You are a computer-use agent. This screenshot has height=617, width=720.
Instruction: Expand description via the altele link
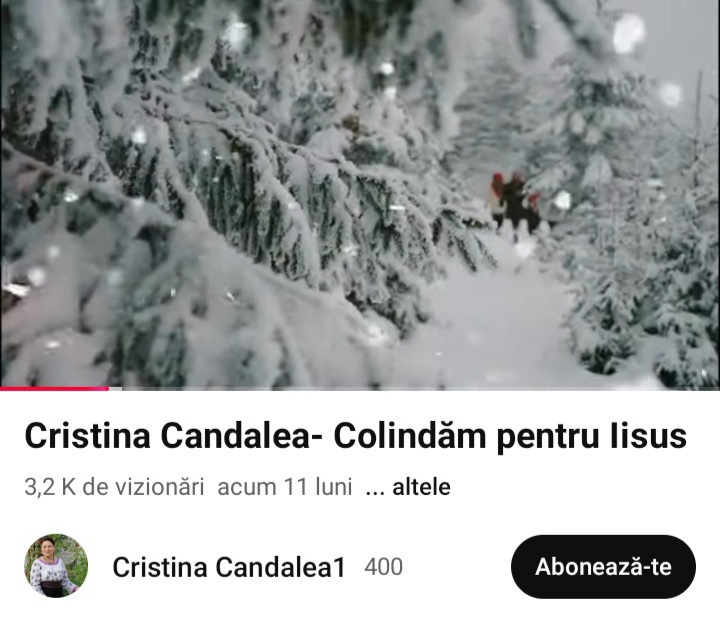[421, 487]
